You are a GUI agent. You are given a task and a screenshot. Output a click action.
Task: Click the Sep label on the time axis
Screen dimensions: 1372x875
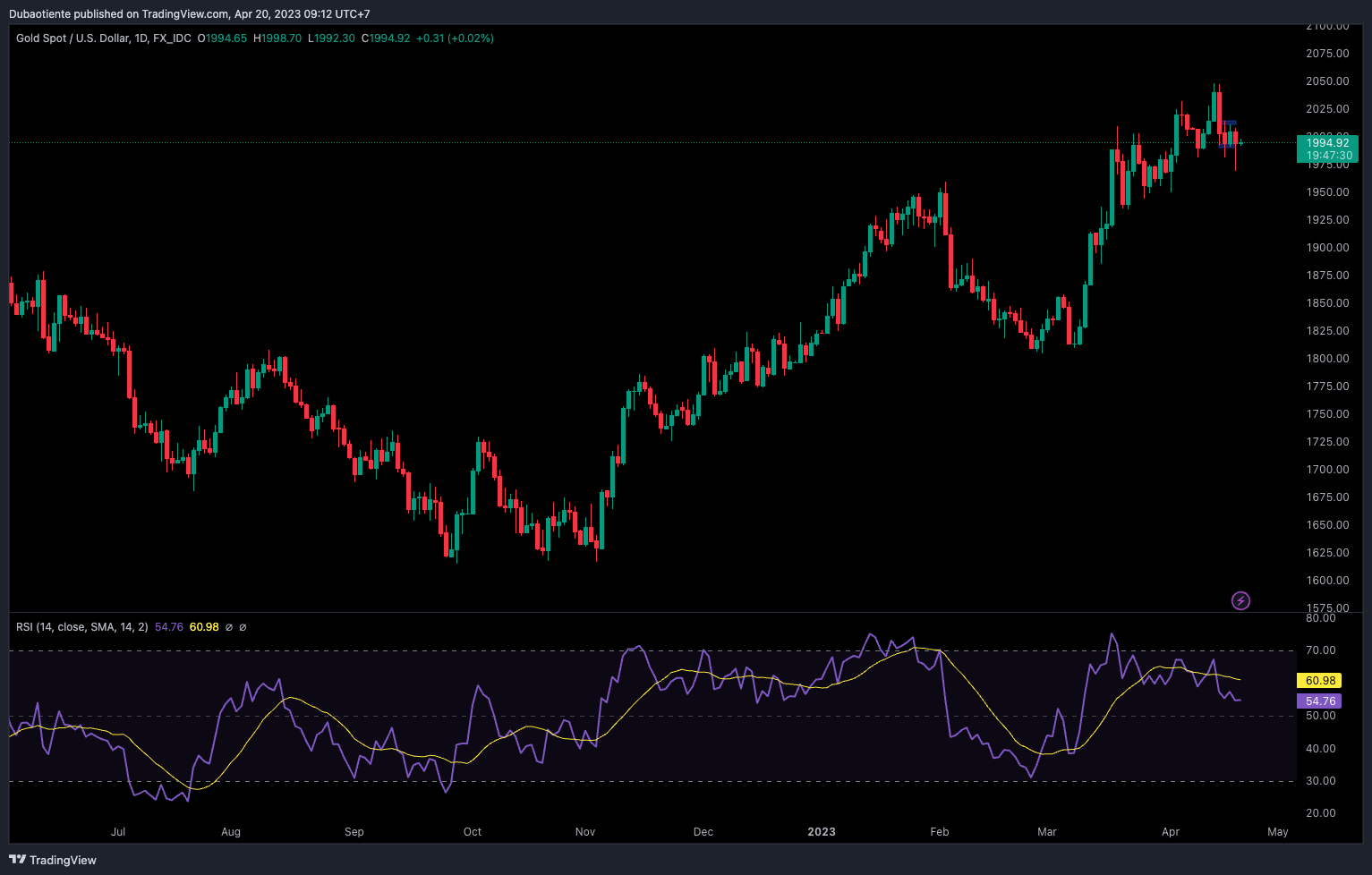(x=354, y=832)
